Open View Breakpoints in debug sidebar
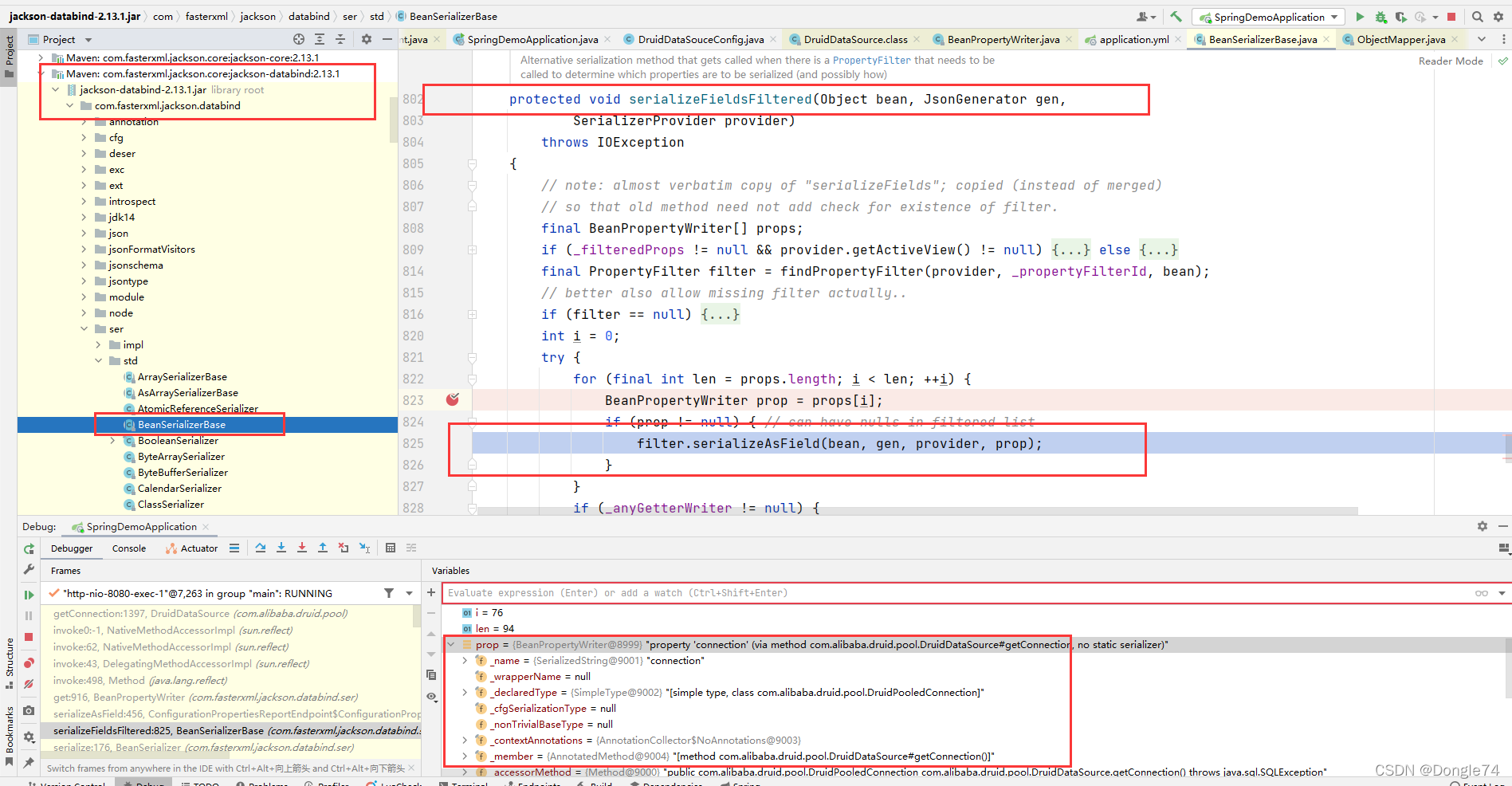 point(29,663)
